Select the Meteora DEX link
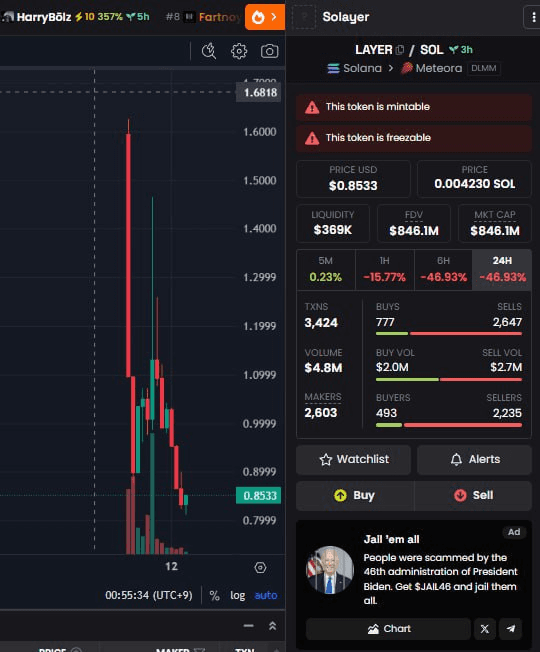The height and width of the screenshot is (652, 540). (432, 68)
